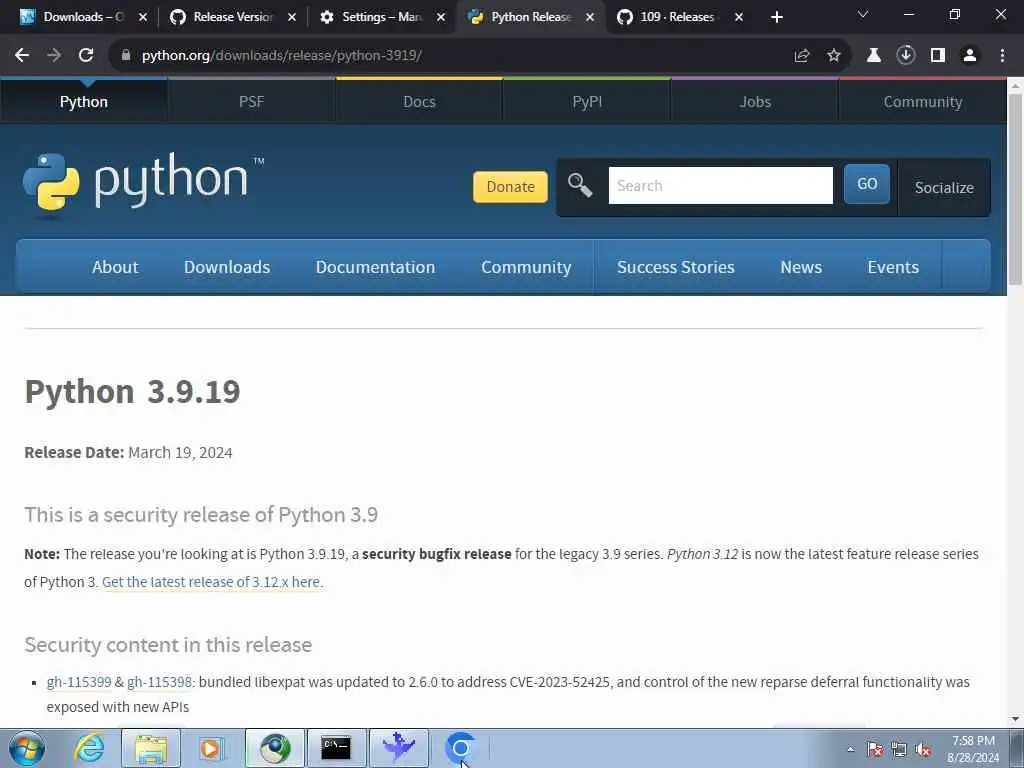This screenshot has width=1024, height=768.
Task: Show hidden system tray icons
Action: 850,750
